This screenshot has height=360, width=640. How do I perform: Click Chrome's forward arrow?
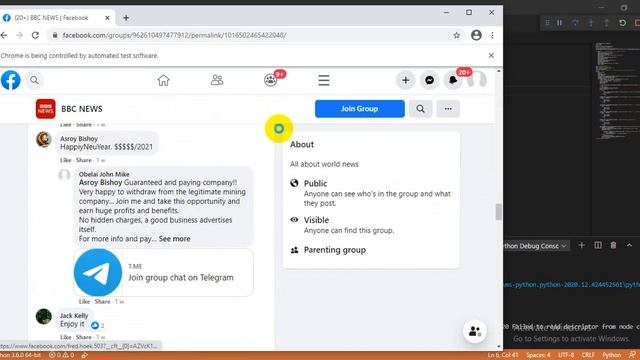coord(20,36)
